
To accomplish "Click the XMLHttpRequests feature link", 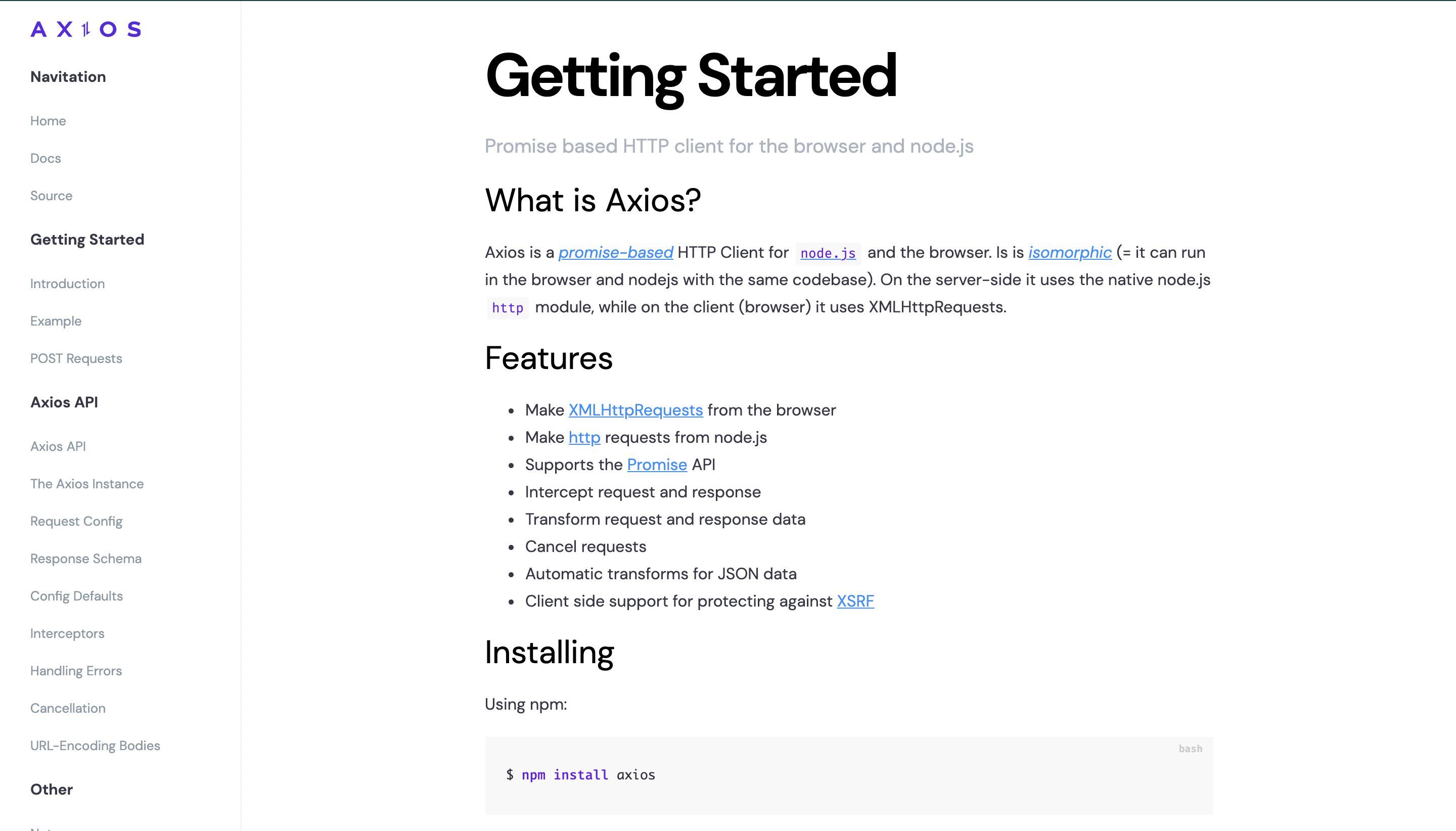I will [636, 410].
